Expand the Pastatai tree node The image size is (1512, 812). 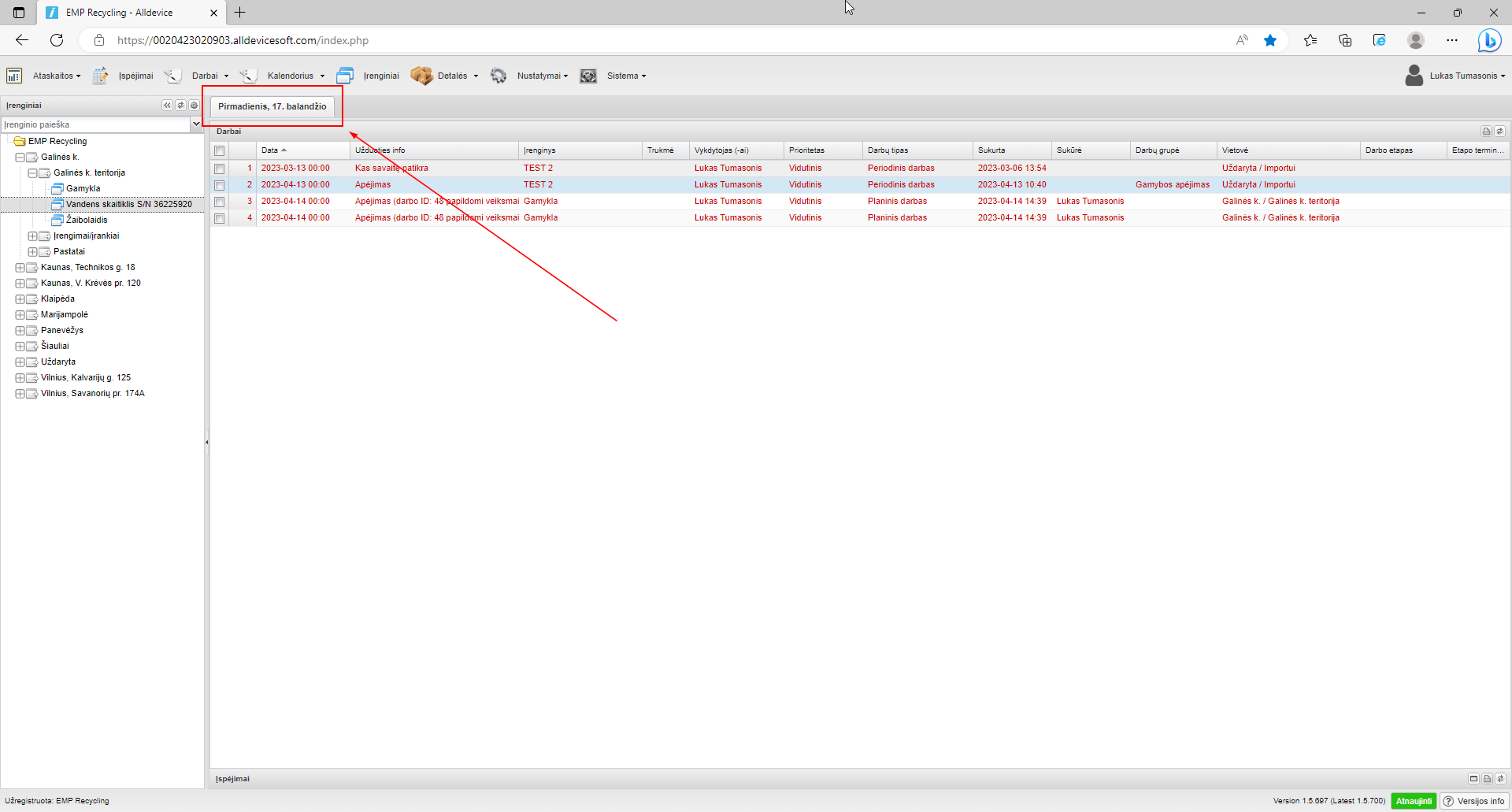tap(32, 252)
